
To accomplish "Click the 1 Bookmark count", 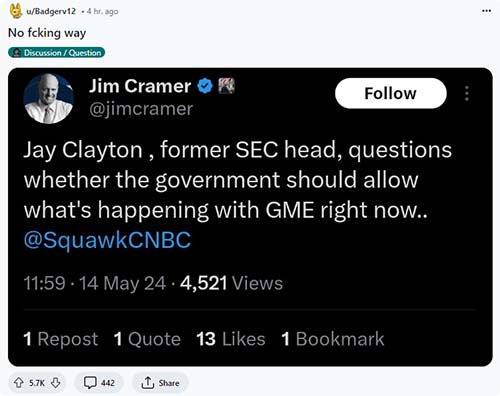I will (332, 339).
